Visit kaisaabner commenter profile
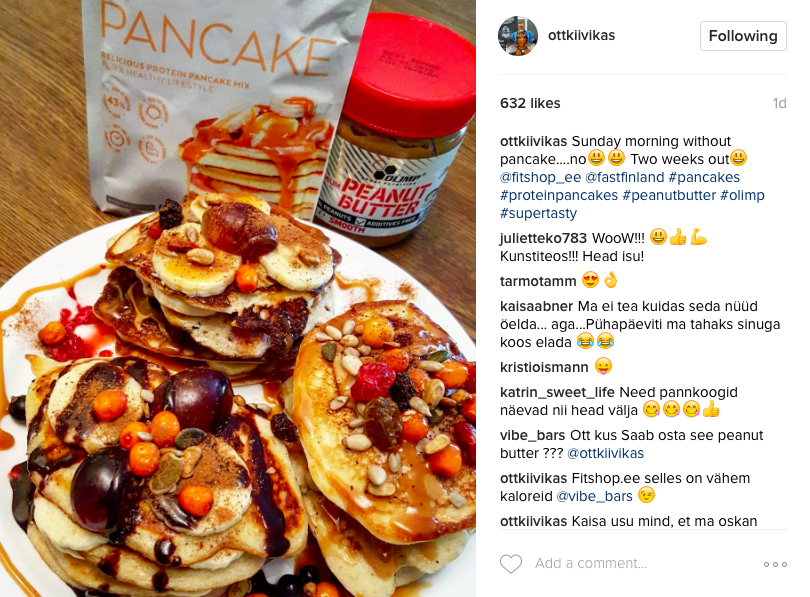 537,306
